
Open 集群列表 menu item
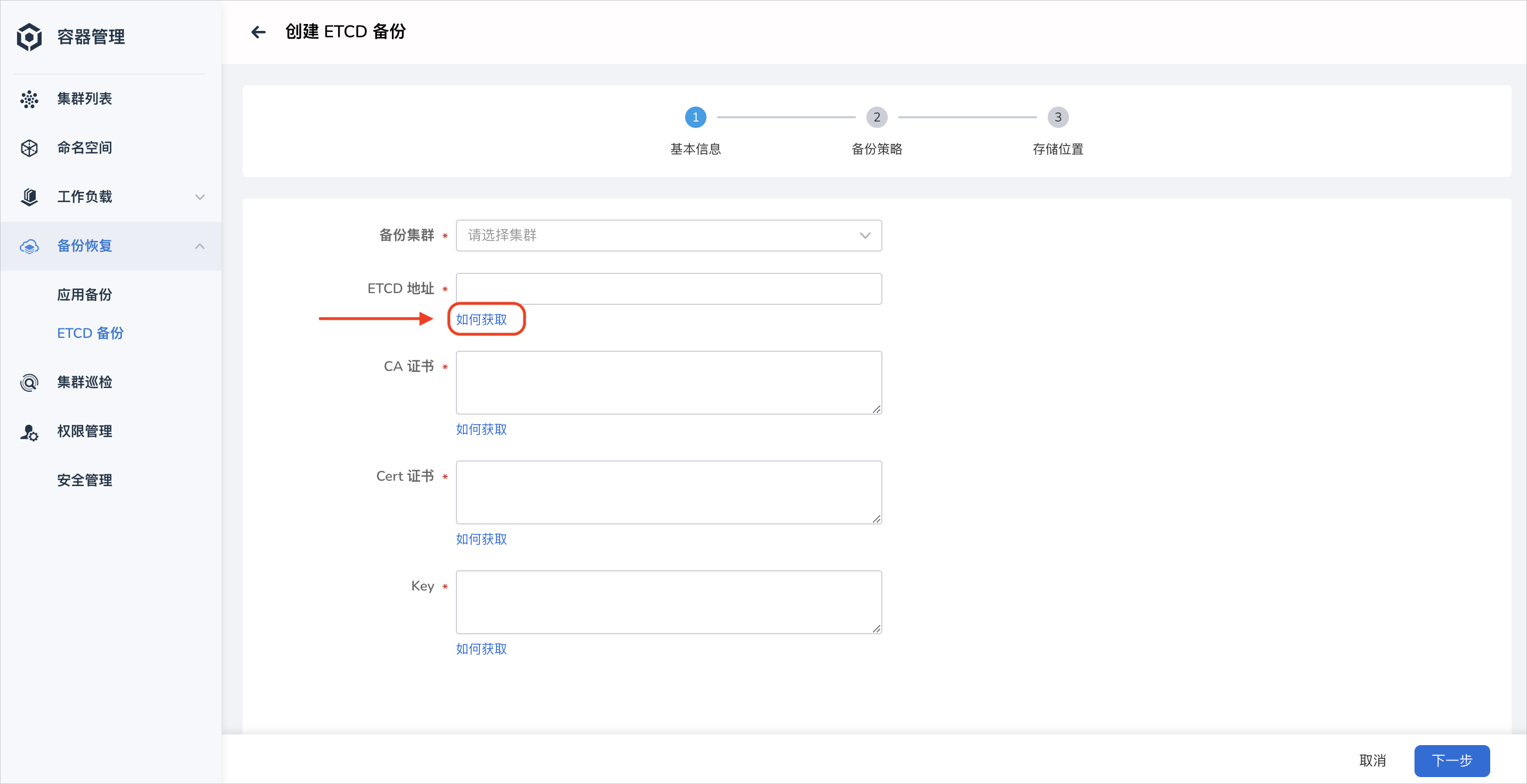point(85,99)
